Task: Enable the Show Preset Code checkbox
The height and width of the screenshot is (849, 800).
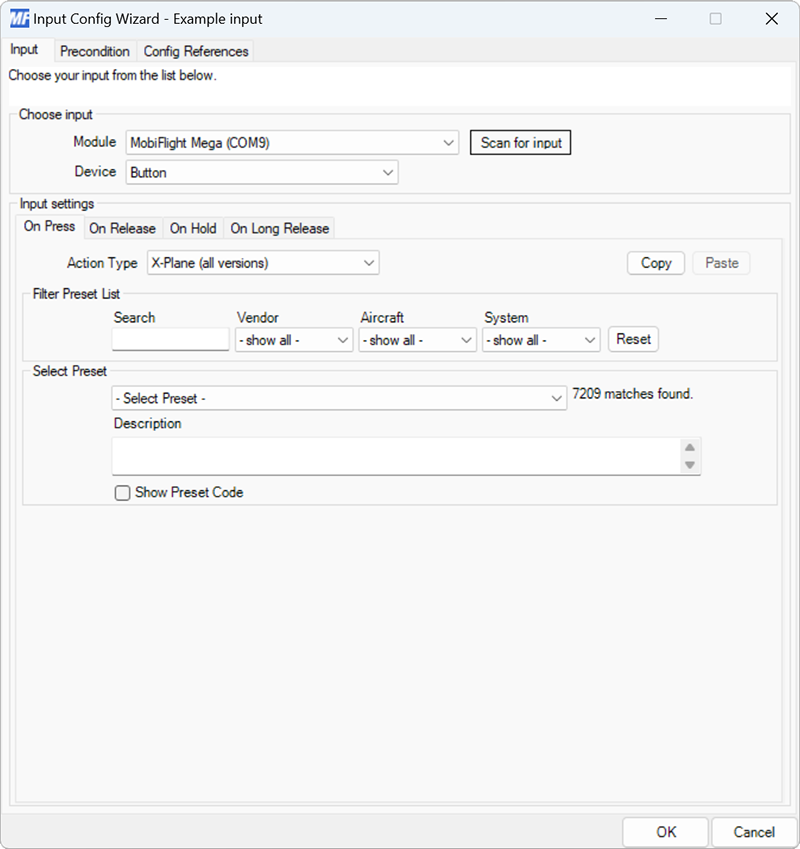Action: [x=122, y=492]
